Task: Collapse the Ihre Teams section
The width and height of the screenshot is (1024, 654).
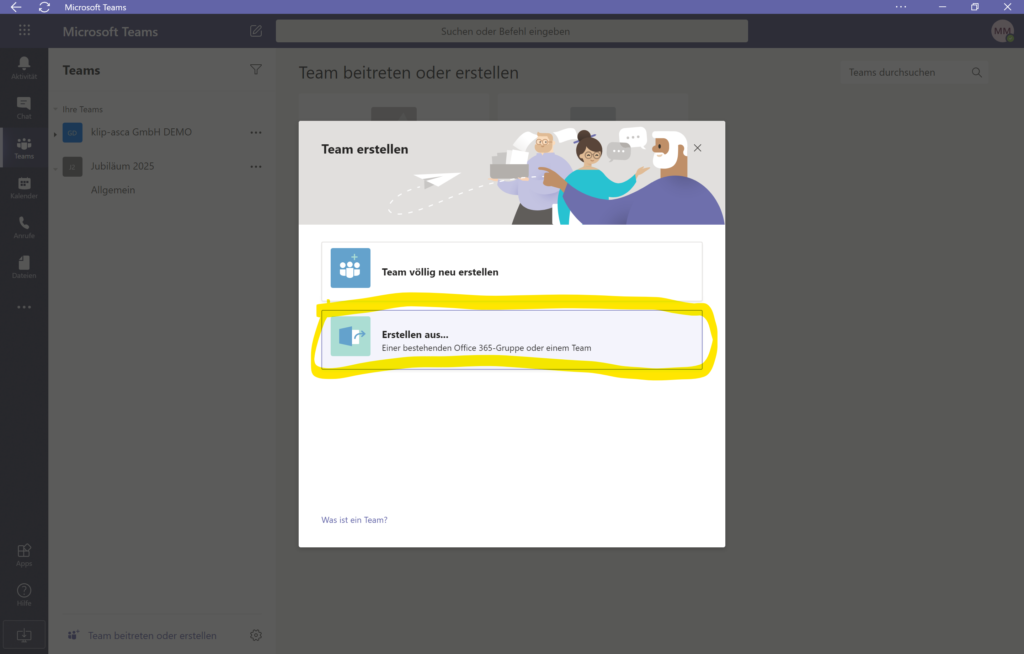Action: coord(56,109)
